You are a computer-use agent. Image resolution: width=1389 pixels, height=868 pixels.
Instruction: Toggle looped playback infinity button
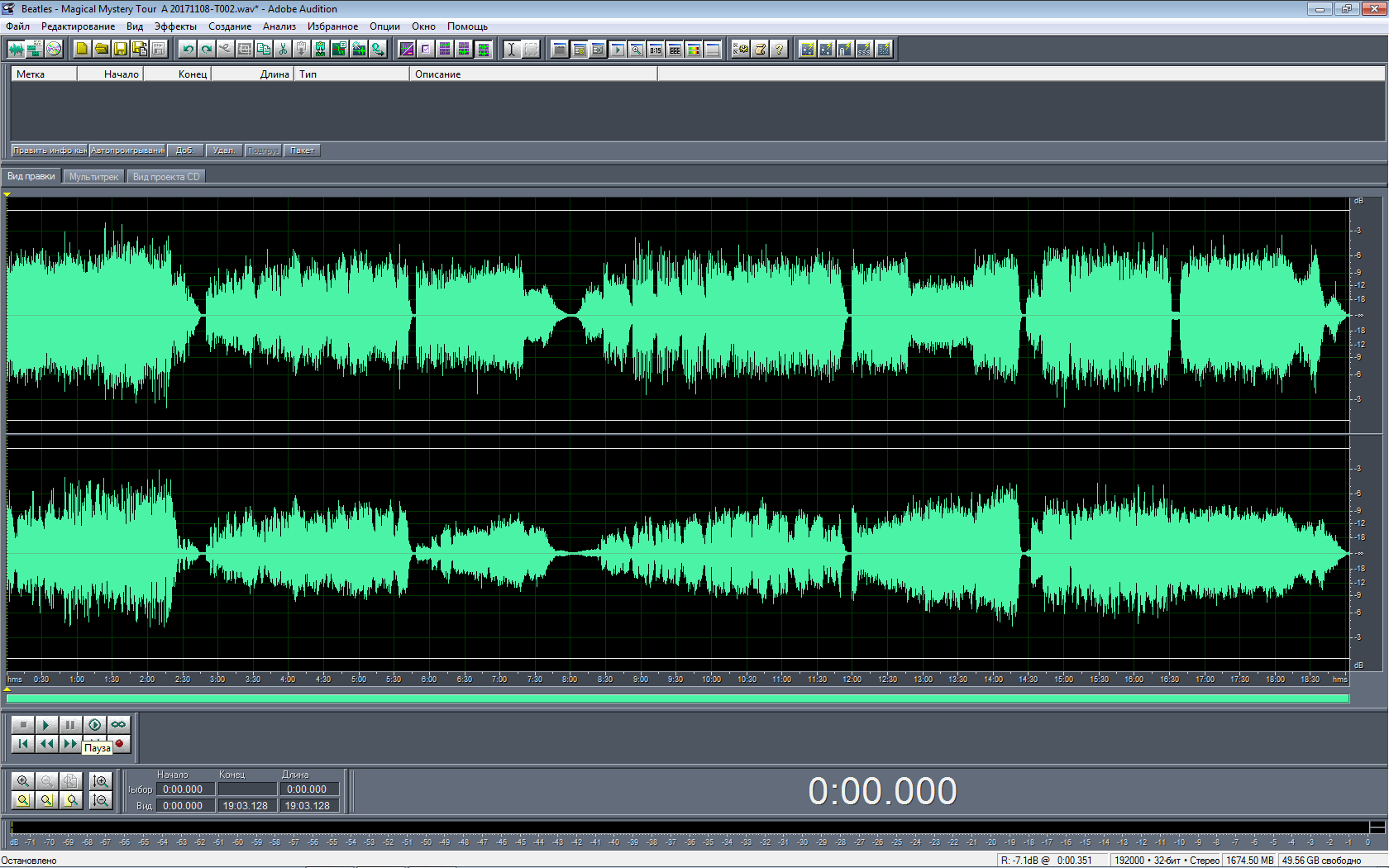119,725
